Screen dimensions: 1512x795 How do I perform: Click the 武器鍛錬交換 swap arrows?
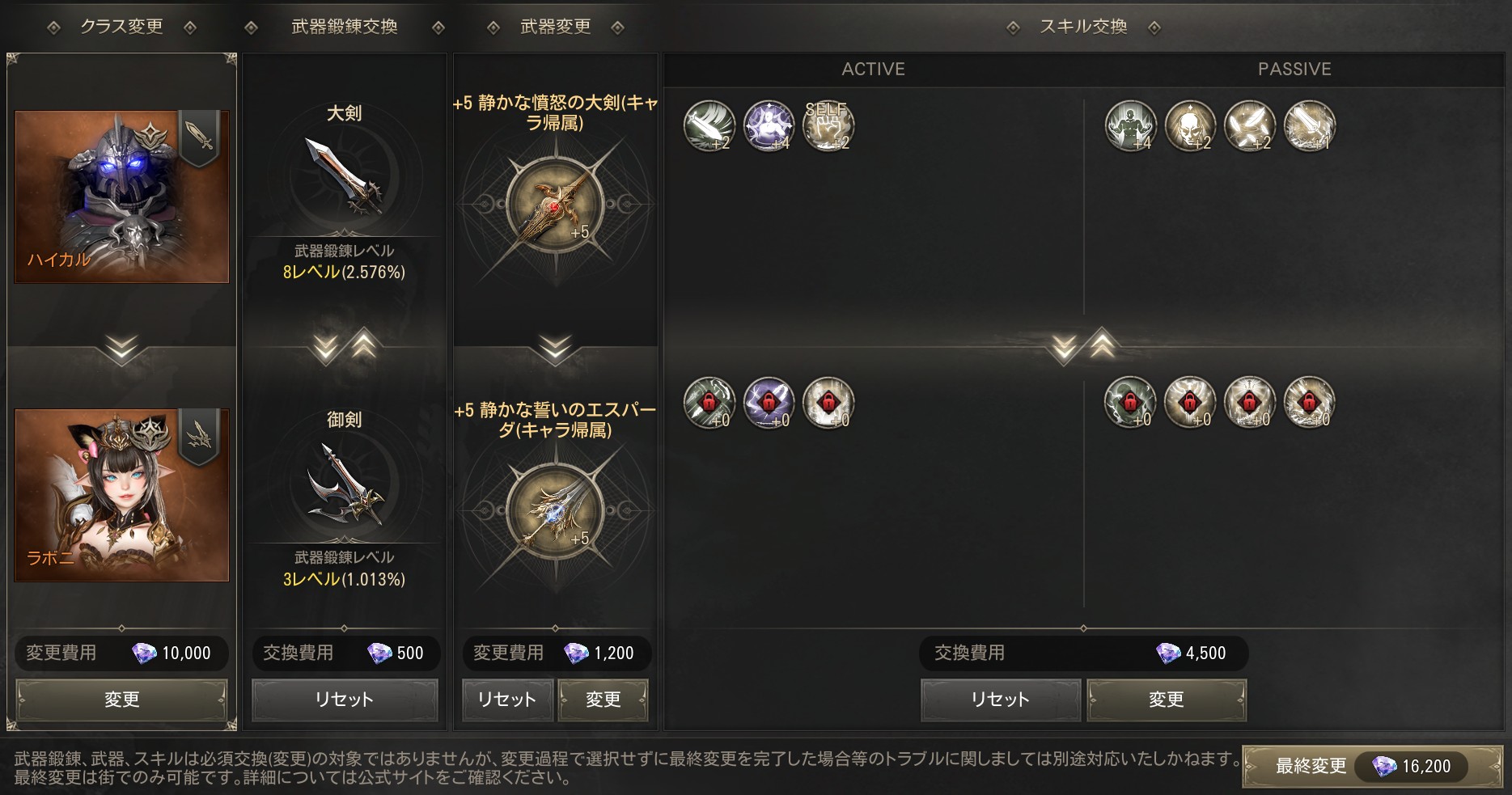click(x=344, y=347)
